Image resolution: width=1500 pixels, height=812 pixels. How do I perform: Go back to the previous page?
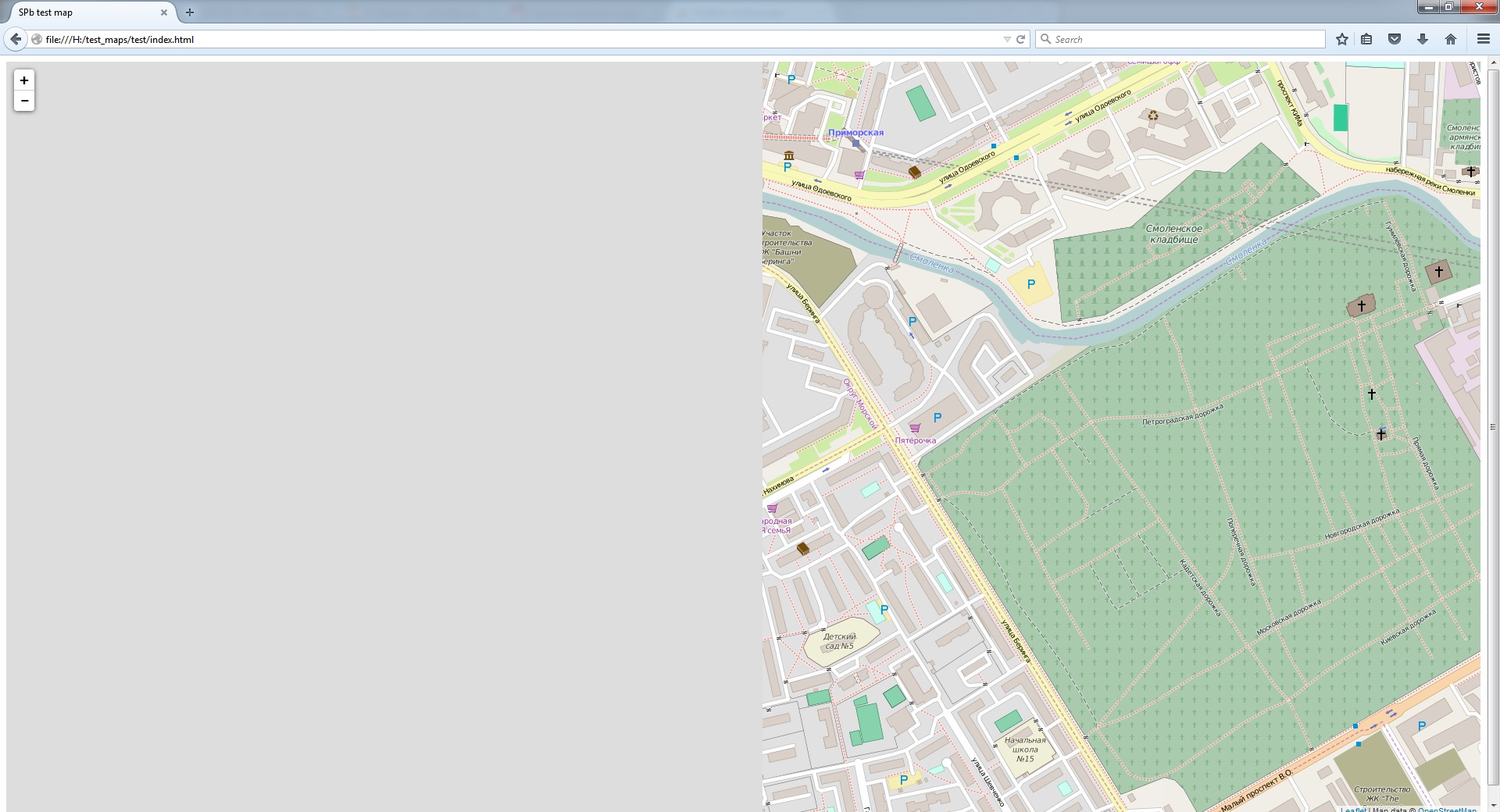pyautogui.click(x=16, y=39)
